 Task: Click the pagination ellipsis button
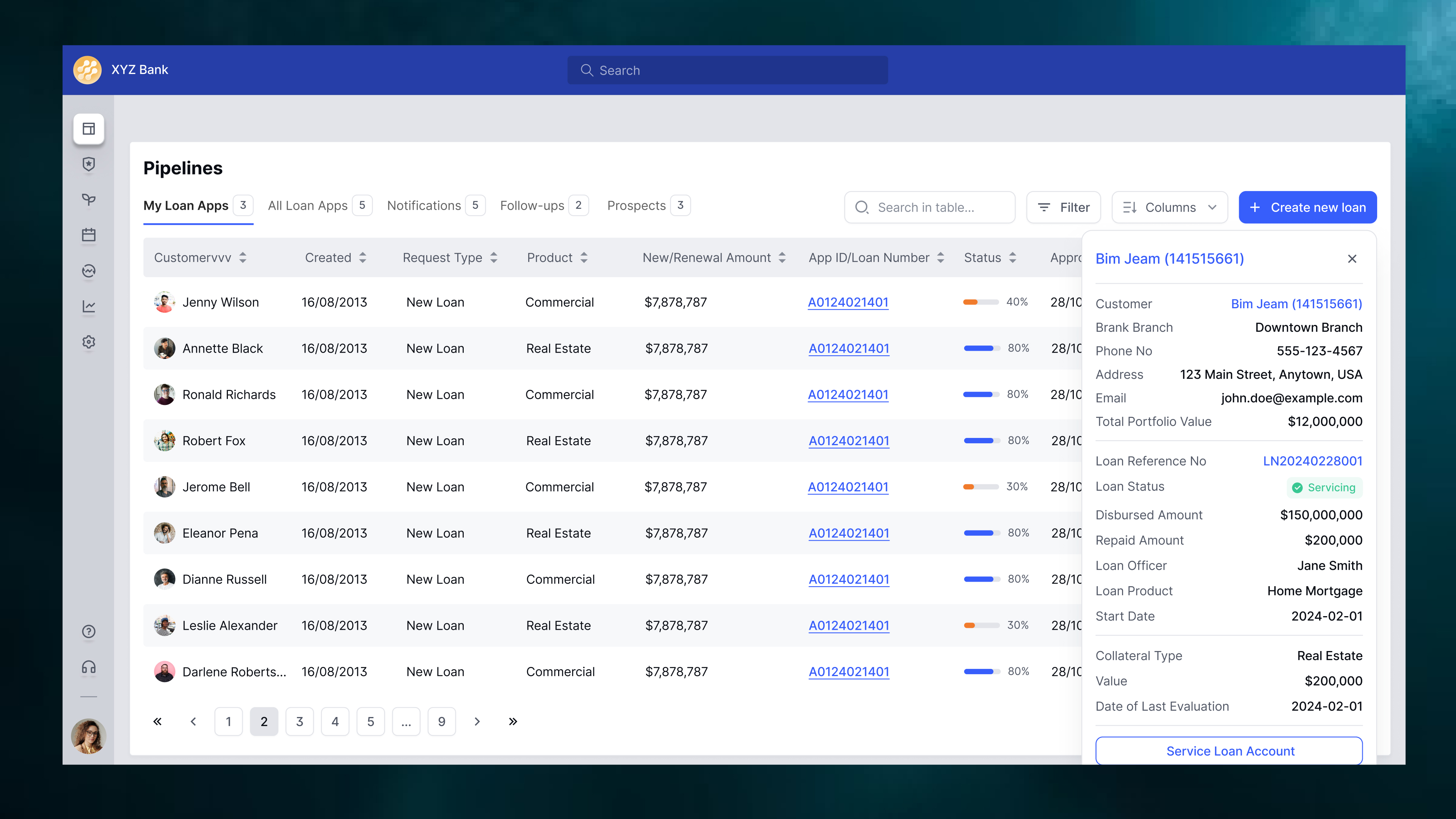click(x=406, y=721)
